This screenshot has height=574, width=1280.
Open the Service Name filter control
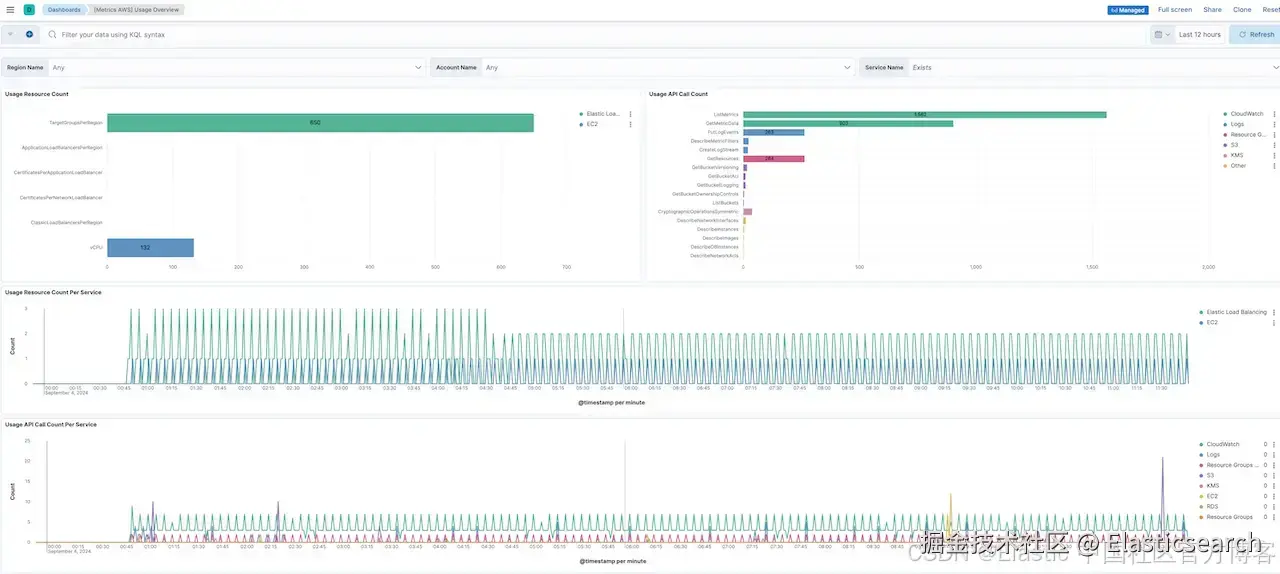(x=1094, y=67)
